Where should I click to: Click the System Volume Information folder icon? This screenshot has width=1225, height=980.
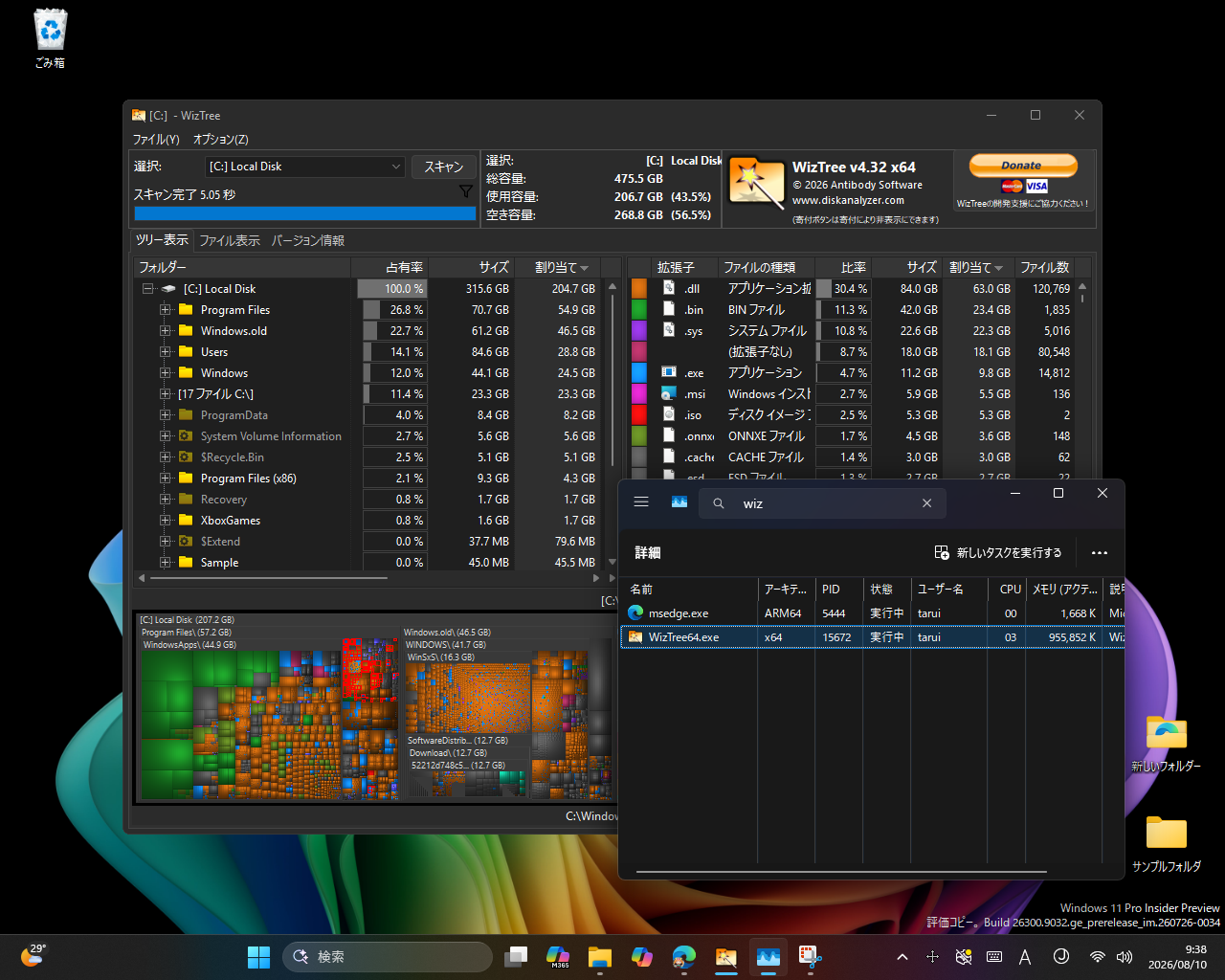pos(186,435)
